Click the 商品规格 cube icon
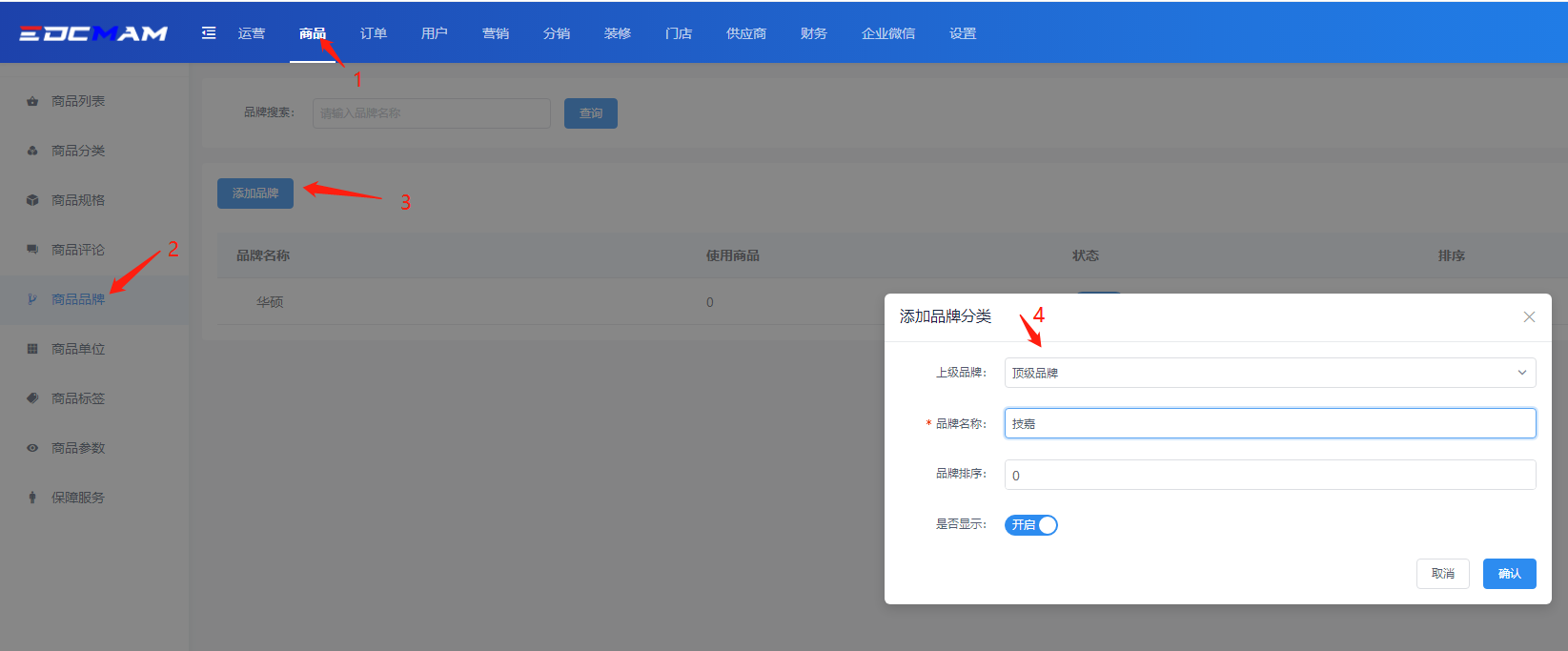1568x651 pixels. click(x=32, y=200)
